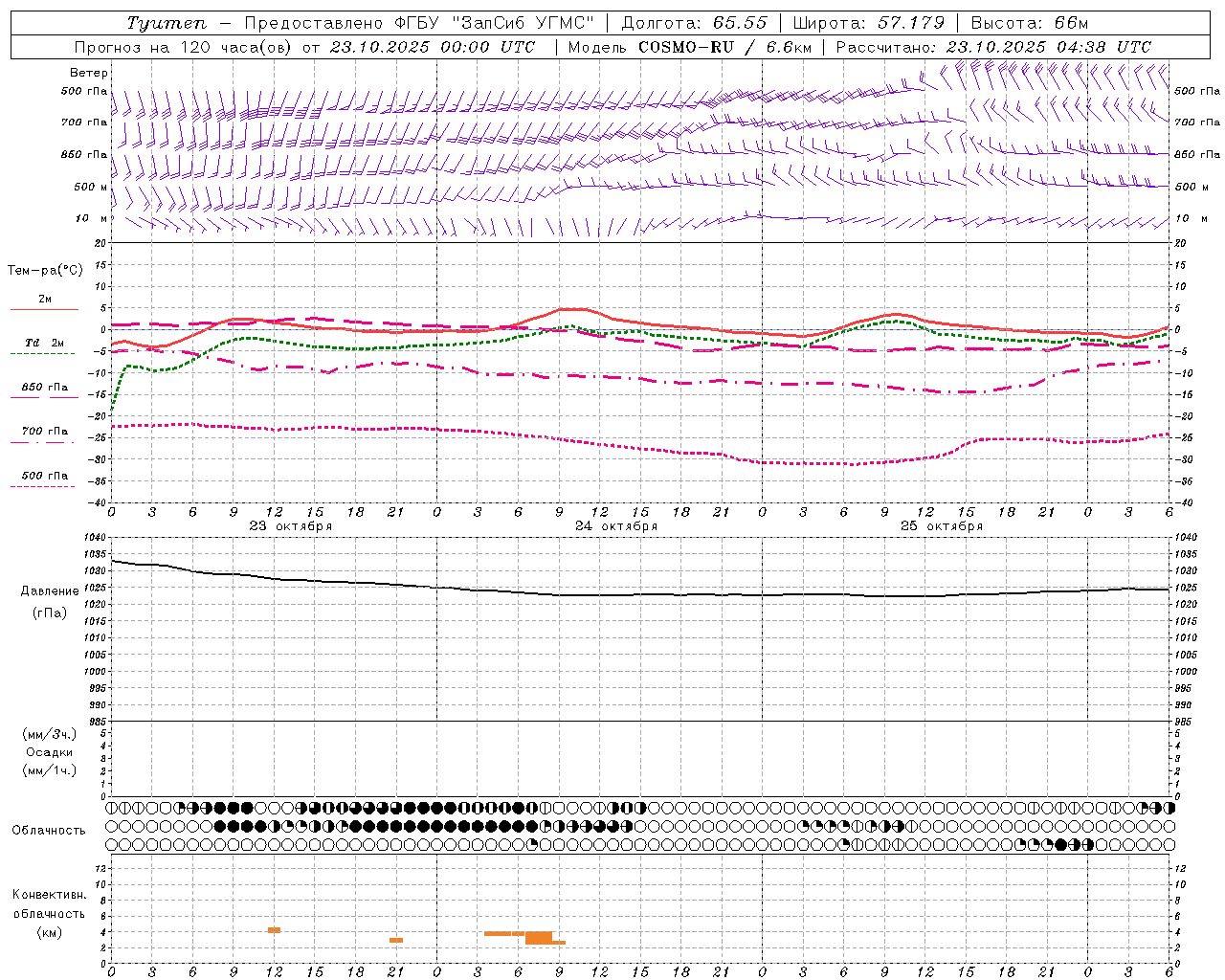Click the "(гПа)" unit under Давление

tap(50, 613)
